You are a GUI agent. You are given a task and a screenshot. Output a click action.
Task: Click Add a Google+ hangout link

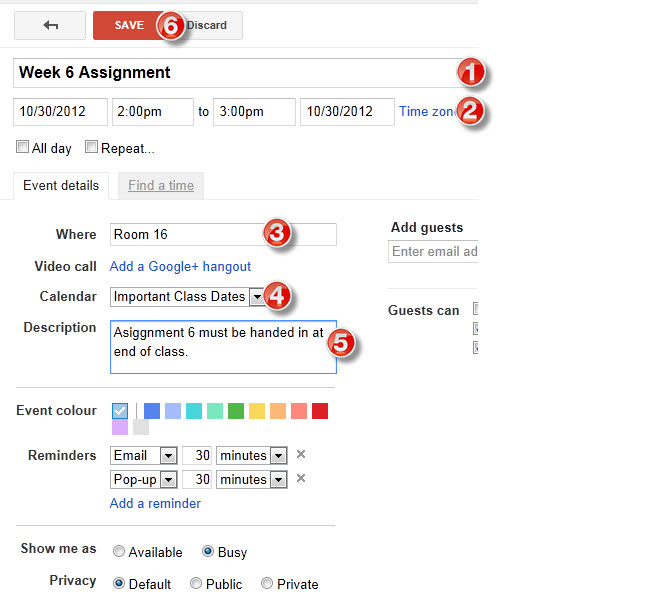coord(180,266)
